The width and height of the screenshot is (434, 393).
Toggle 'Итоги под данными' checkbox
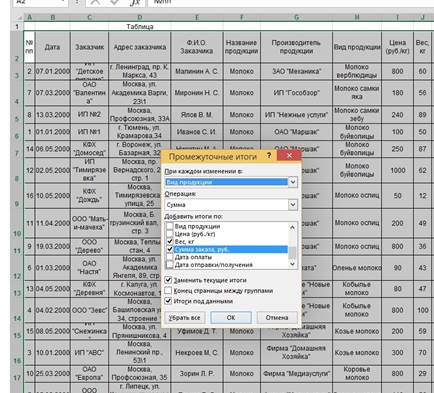click(x=168, y=301)
